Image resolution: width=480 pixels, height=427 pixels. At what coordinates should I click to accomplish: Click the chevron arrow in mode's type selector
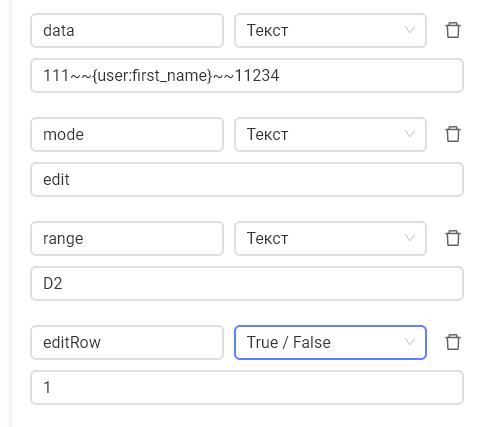[x=410, y=134]
